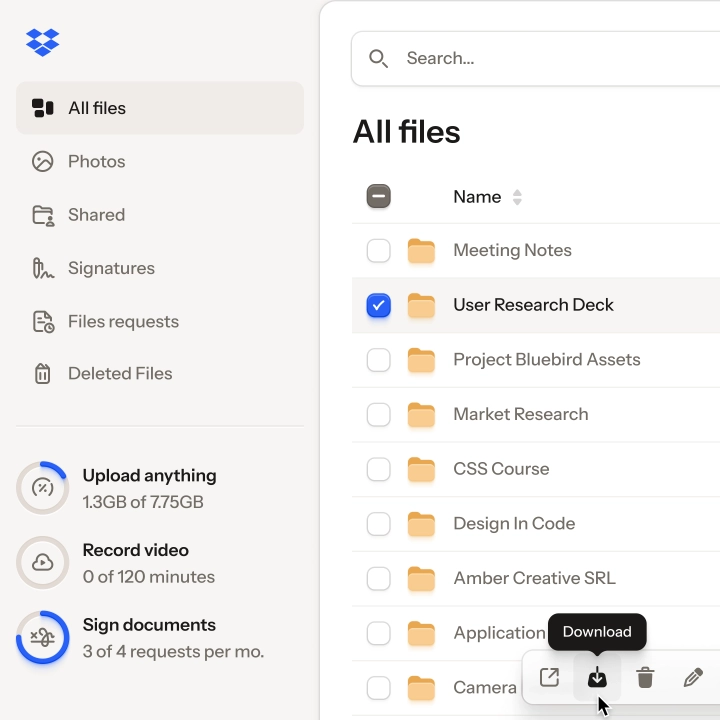The height and width of the screenshot is (720, 720).
Task: Click the Photos sidebar icon
Action: tap(43, 162)
